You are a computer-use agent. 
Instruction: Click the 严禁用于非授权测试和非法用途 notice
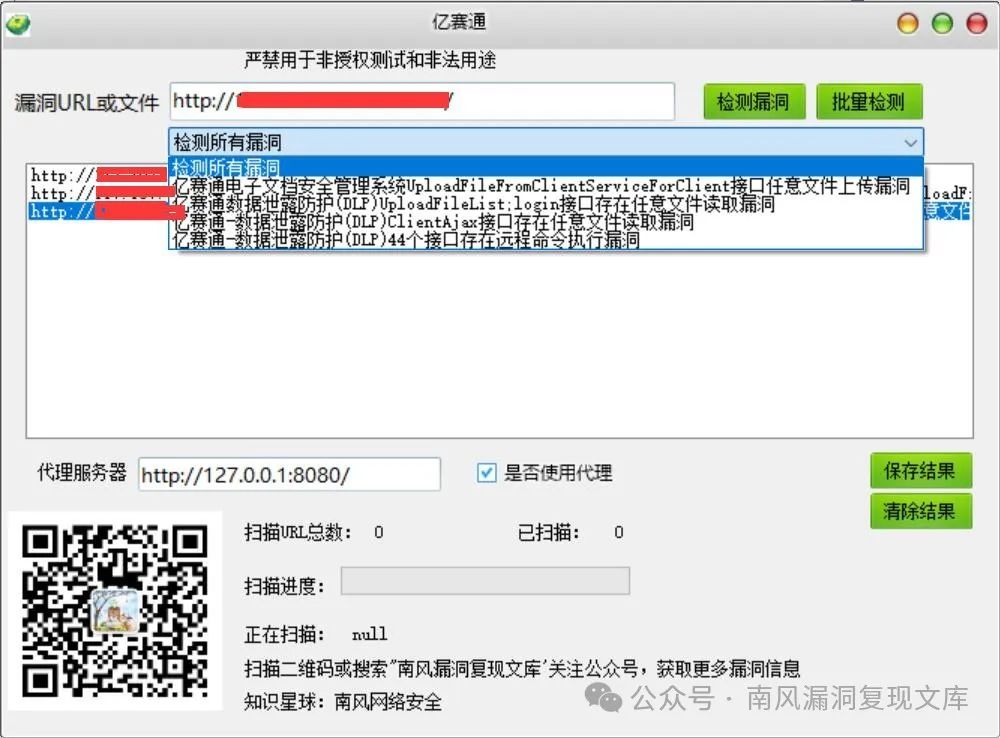(370, 60)
